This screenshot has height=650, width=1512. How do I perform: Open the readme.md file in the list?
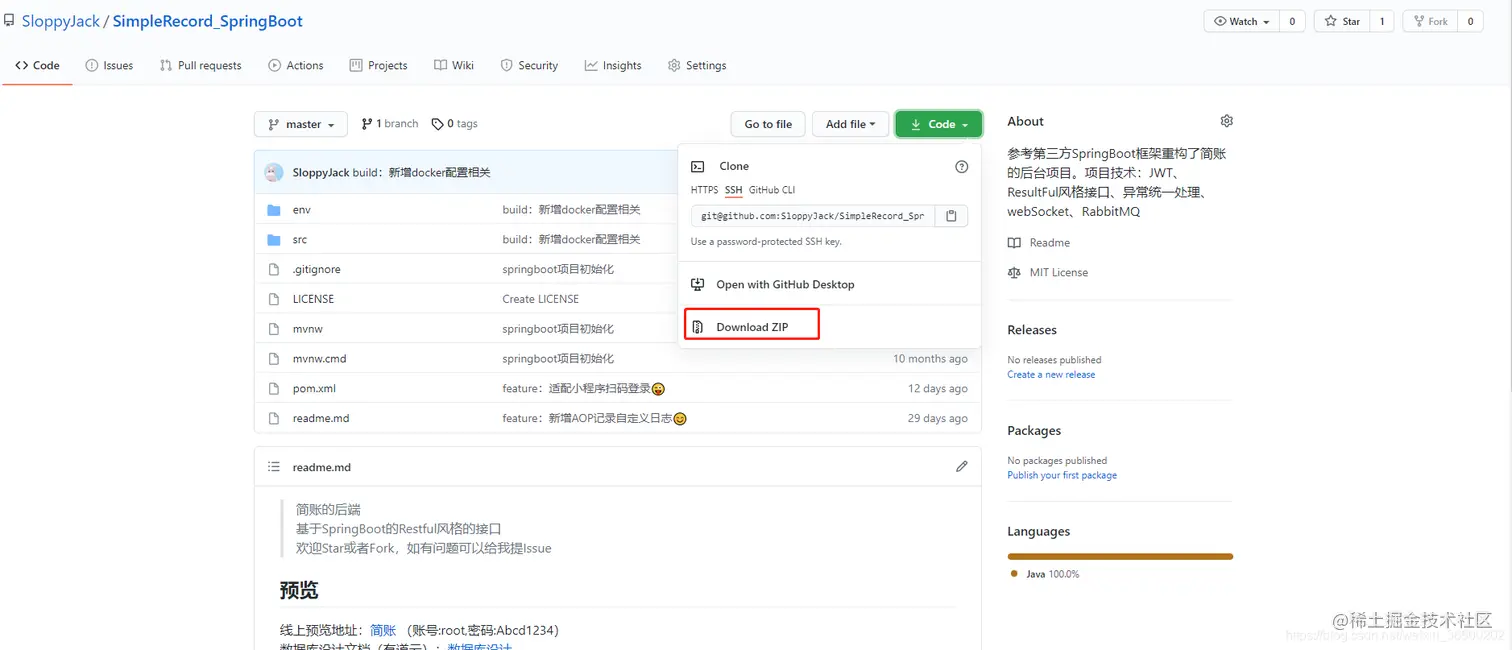[321, 419]
